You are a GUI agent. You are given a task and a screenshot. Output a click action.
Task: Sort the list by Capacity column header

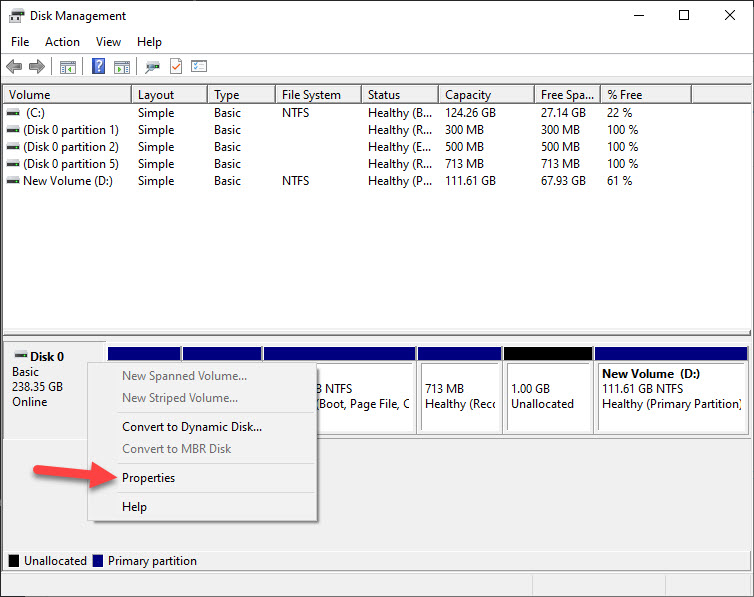pos(467,95)
